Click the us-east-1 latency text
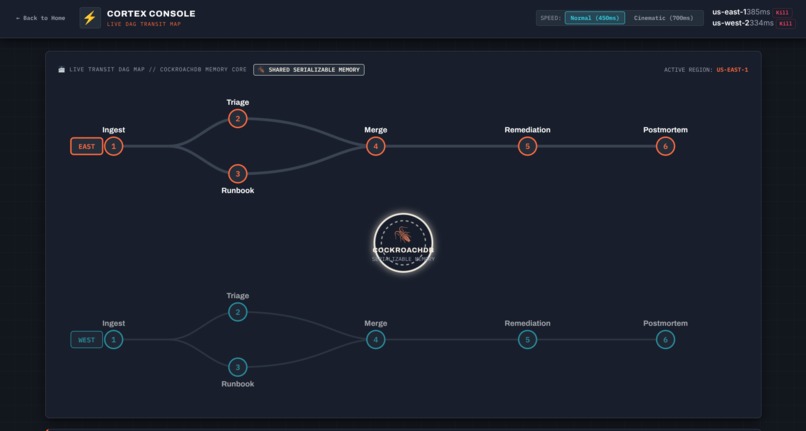 click(x=758, y=12)
